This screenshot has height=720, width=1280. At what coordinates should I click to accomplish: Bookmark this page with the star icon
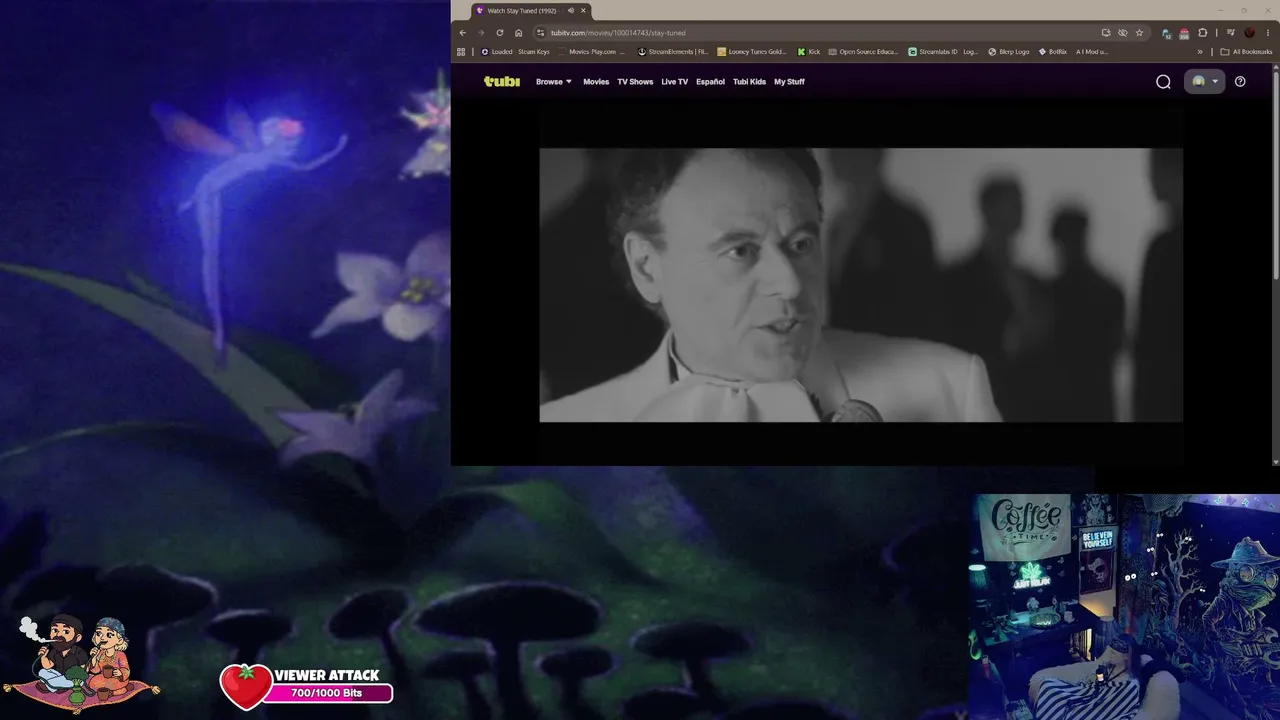(x=1139, y=33)
